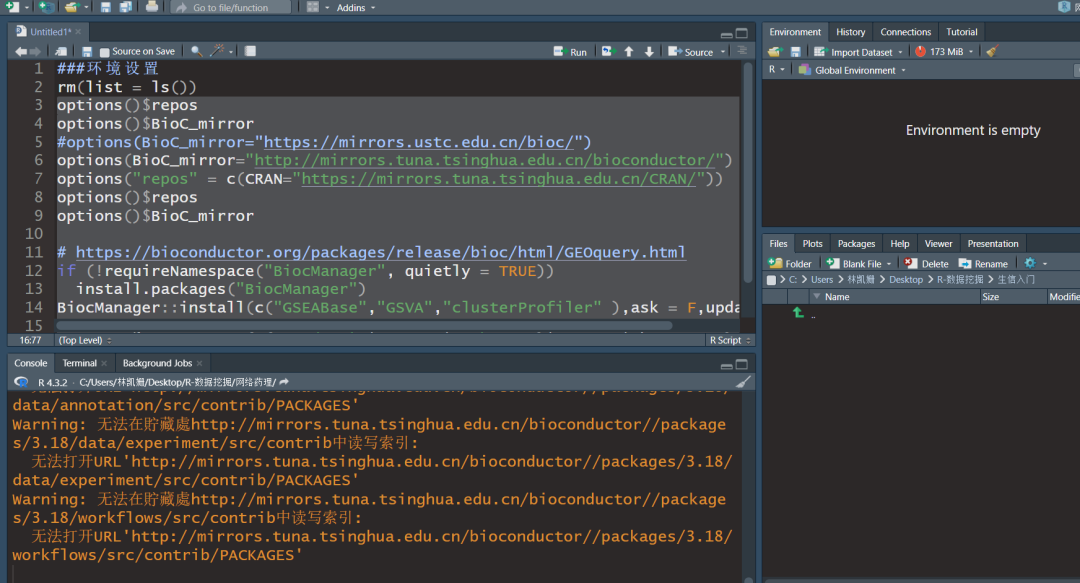Image resolution: width=1080 pixels, height=583 pixels.
Task: Go forward to next source location
Action: (x=34, y=51)
